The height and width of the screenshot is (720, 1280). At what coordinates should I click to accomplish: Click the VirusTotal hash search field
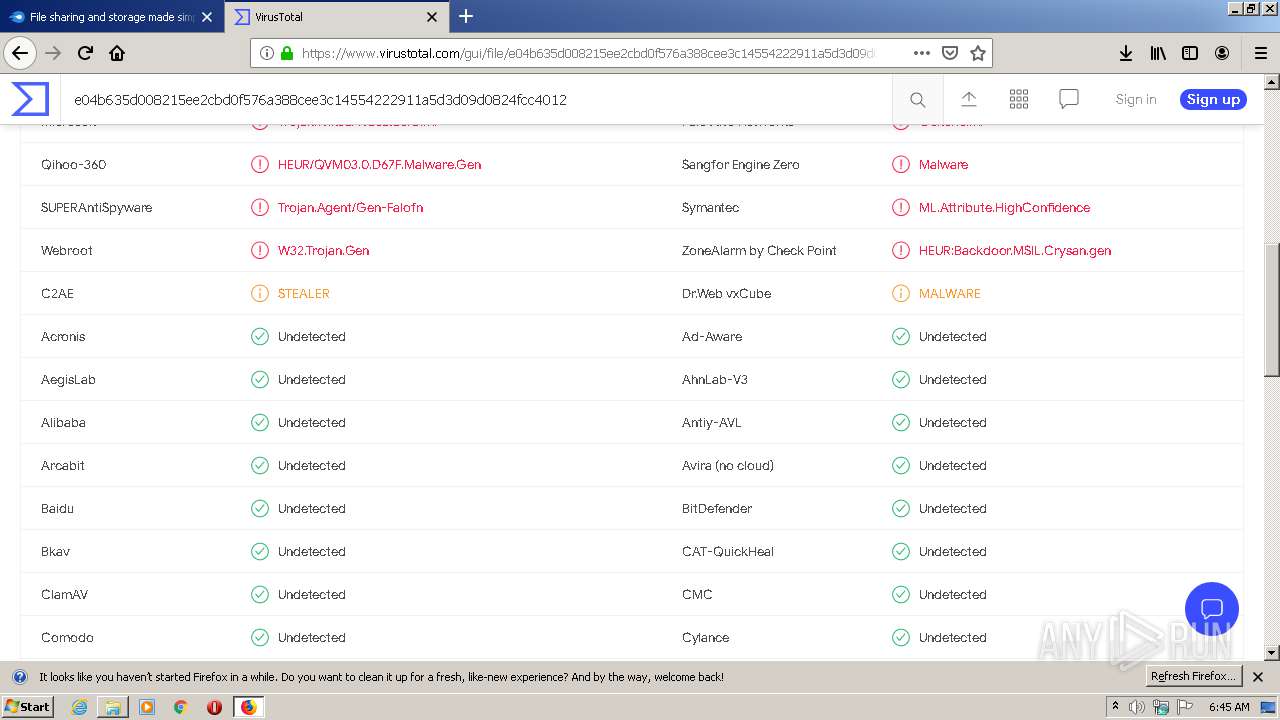coord(475,99)
